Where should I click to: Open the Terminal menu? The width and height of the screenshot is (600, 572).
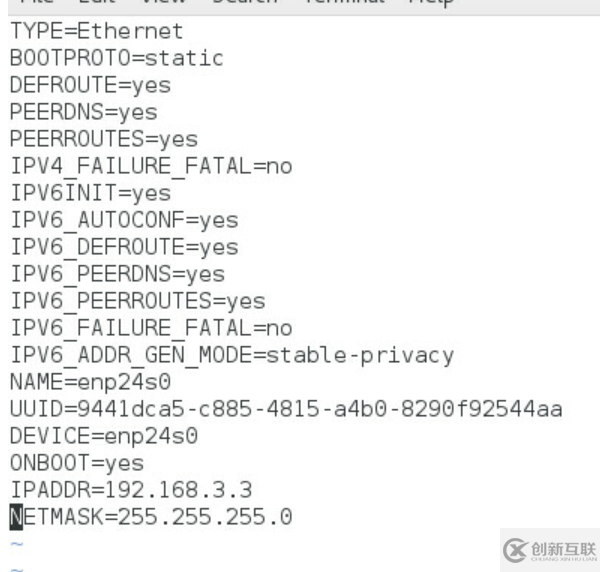(x=345, y=3)
